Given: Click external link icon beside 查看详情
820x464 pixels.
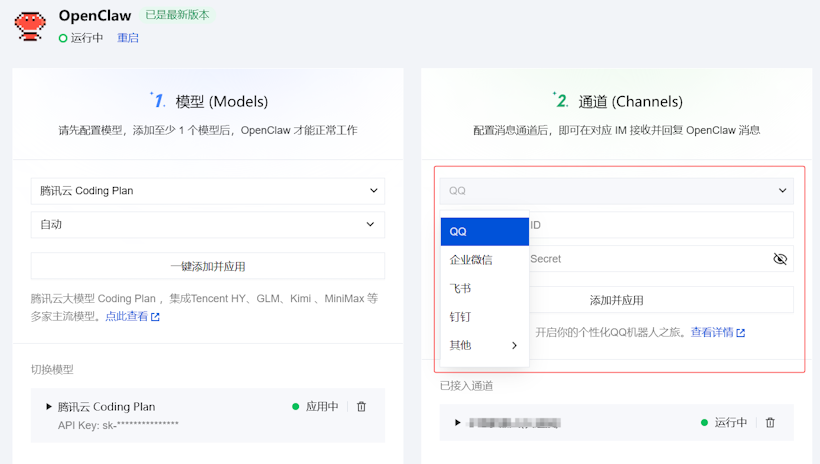Looking at the screenshot, I should coord(741,333).
